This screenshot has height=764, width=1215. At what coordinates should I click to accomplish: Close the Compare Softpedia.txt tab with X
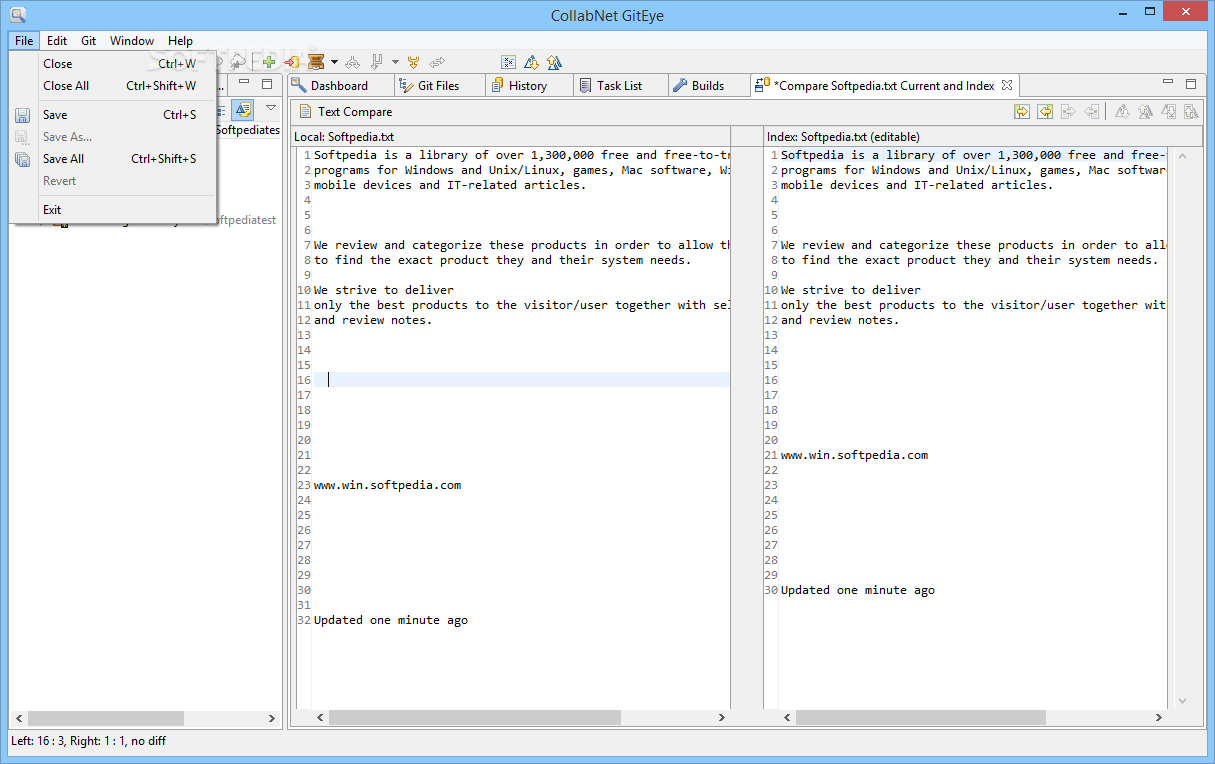tap(1007, 85)
